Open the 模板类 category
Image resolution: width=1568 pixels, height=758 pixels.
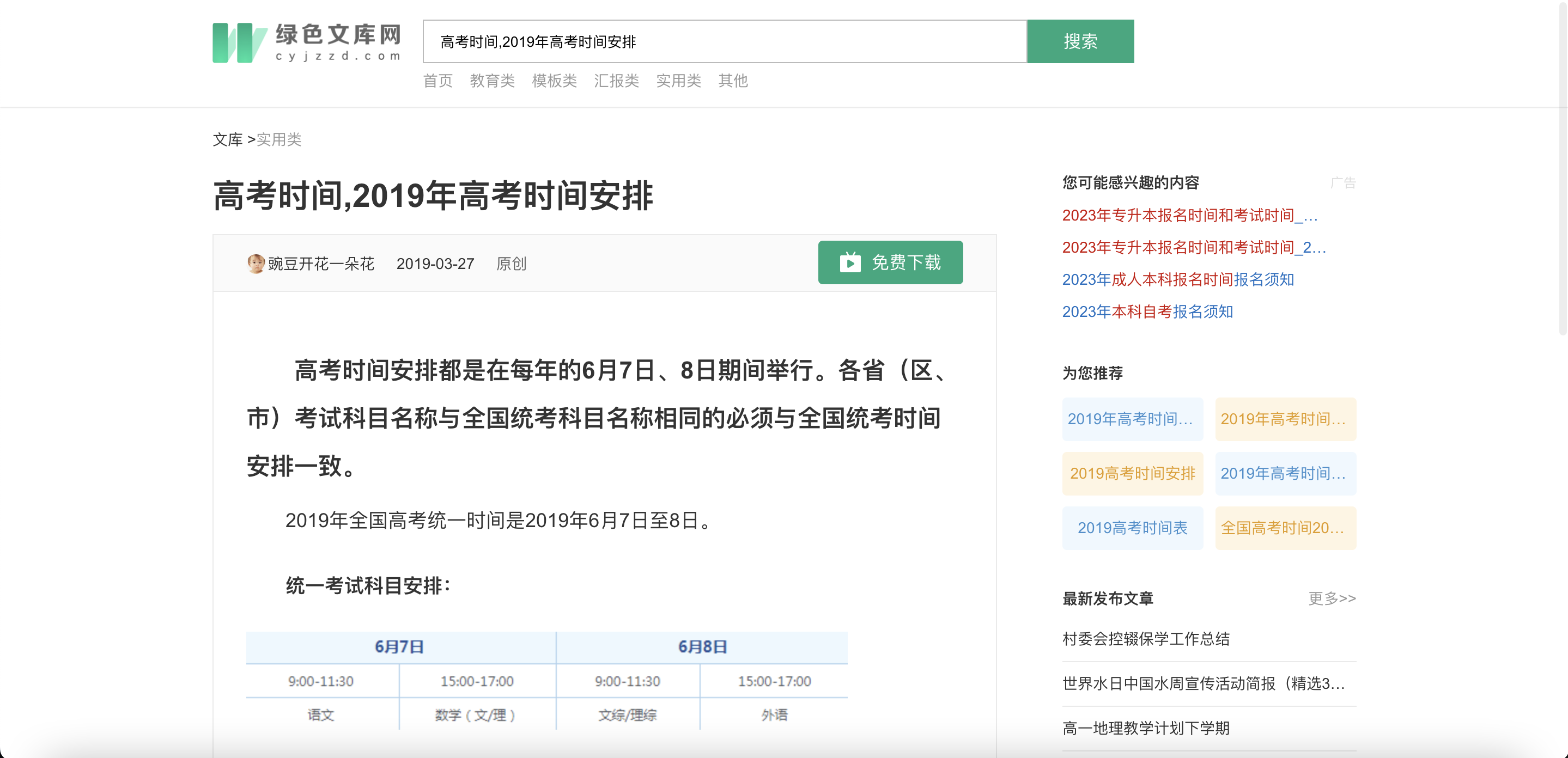[554, 80]
